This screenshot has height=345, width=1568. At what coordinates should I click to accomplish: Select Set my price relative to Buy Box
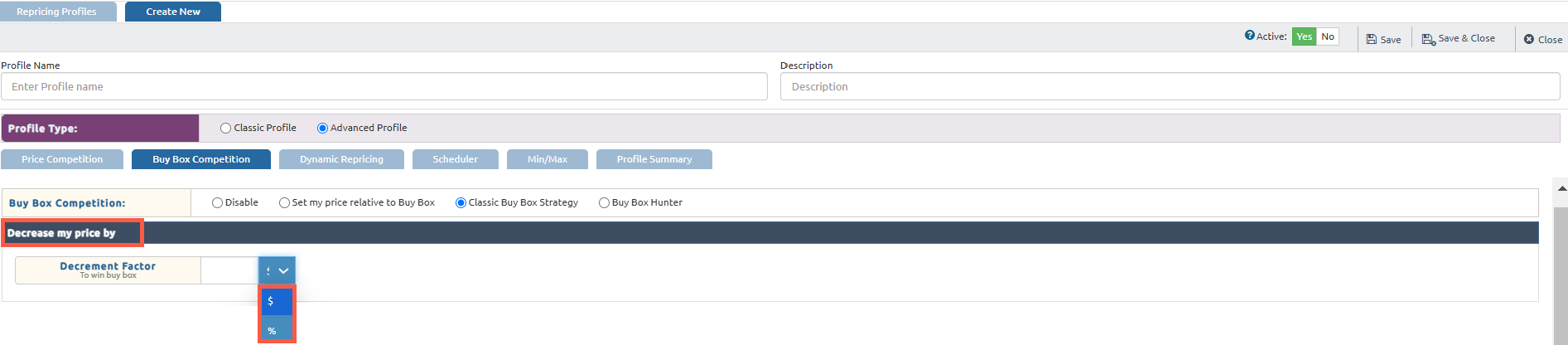coord(284,203)
